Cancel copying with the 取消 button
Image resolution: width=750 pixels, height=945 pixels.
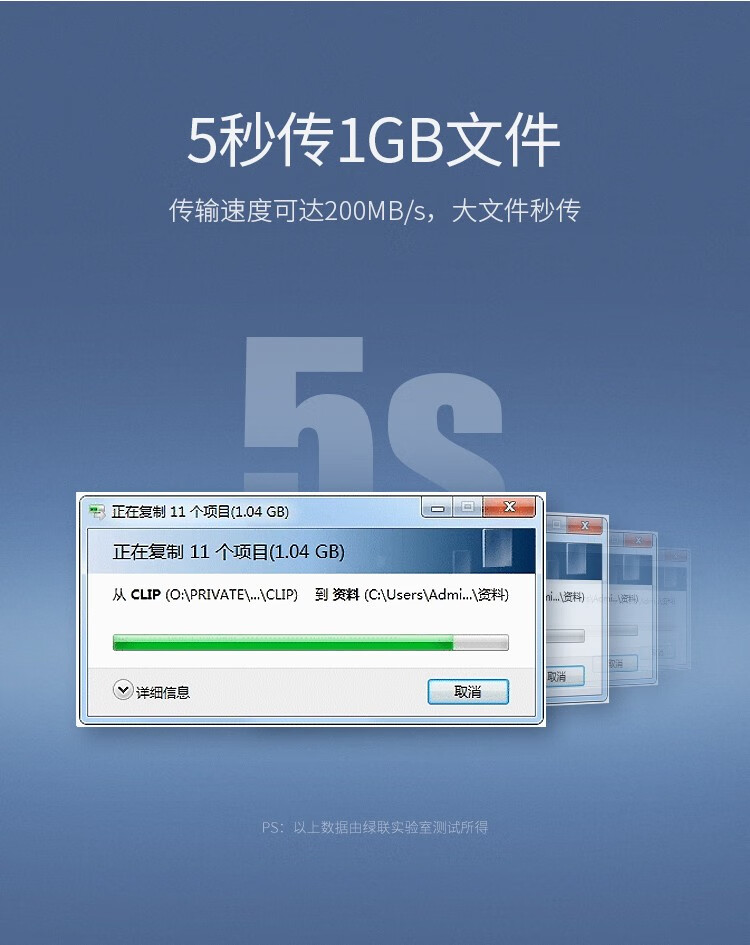pyautogui.click(x=468, y=692)
